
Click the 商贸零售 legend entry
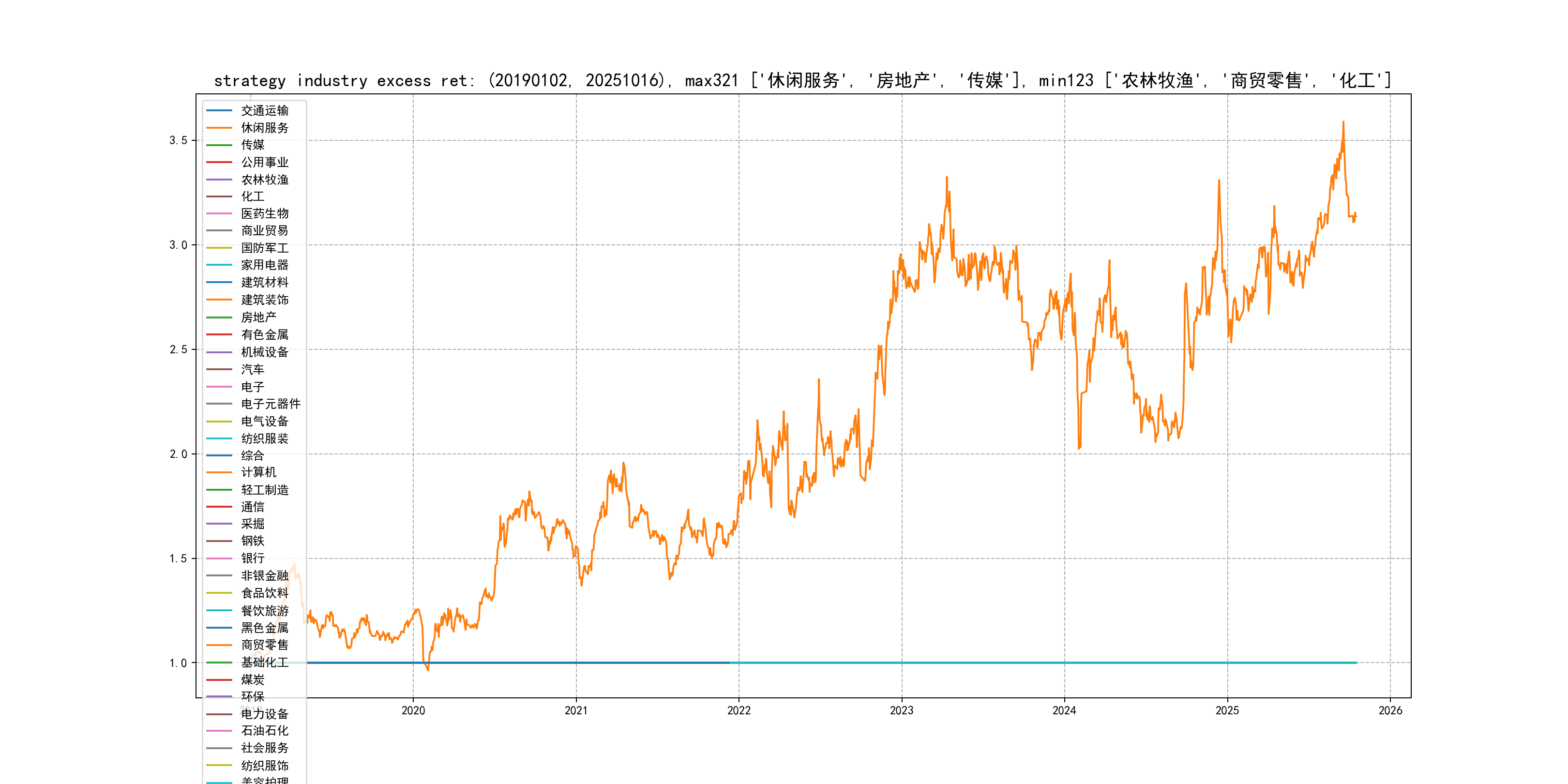pyautogui.click(x=264, y=645)
